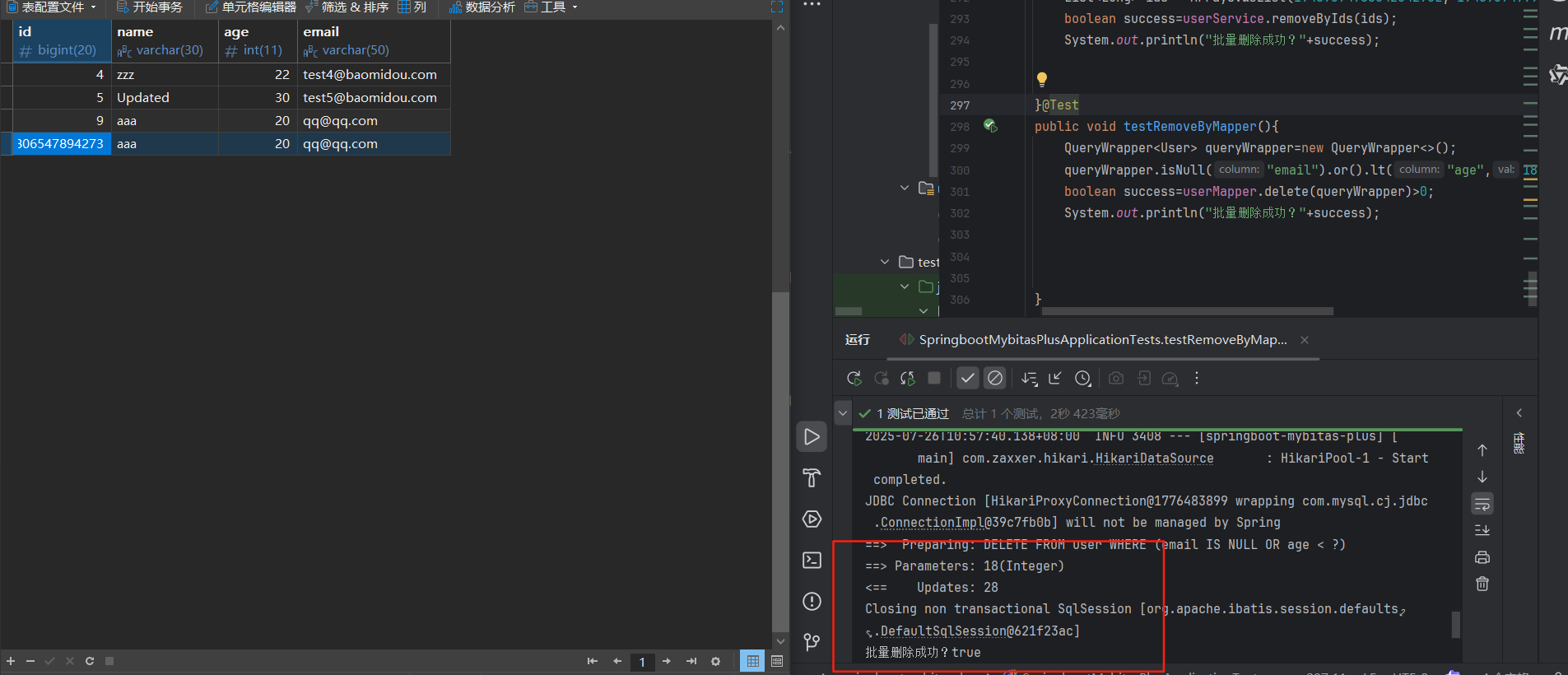Open 筛选 & 排序
The width and height of the screenshot is (1568, 675).
(347, 7)
